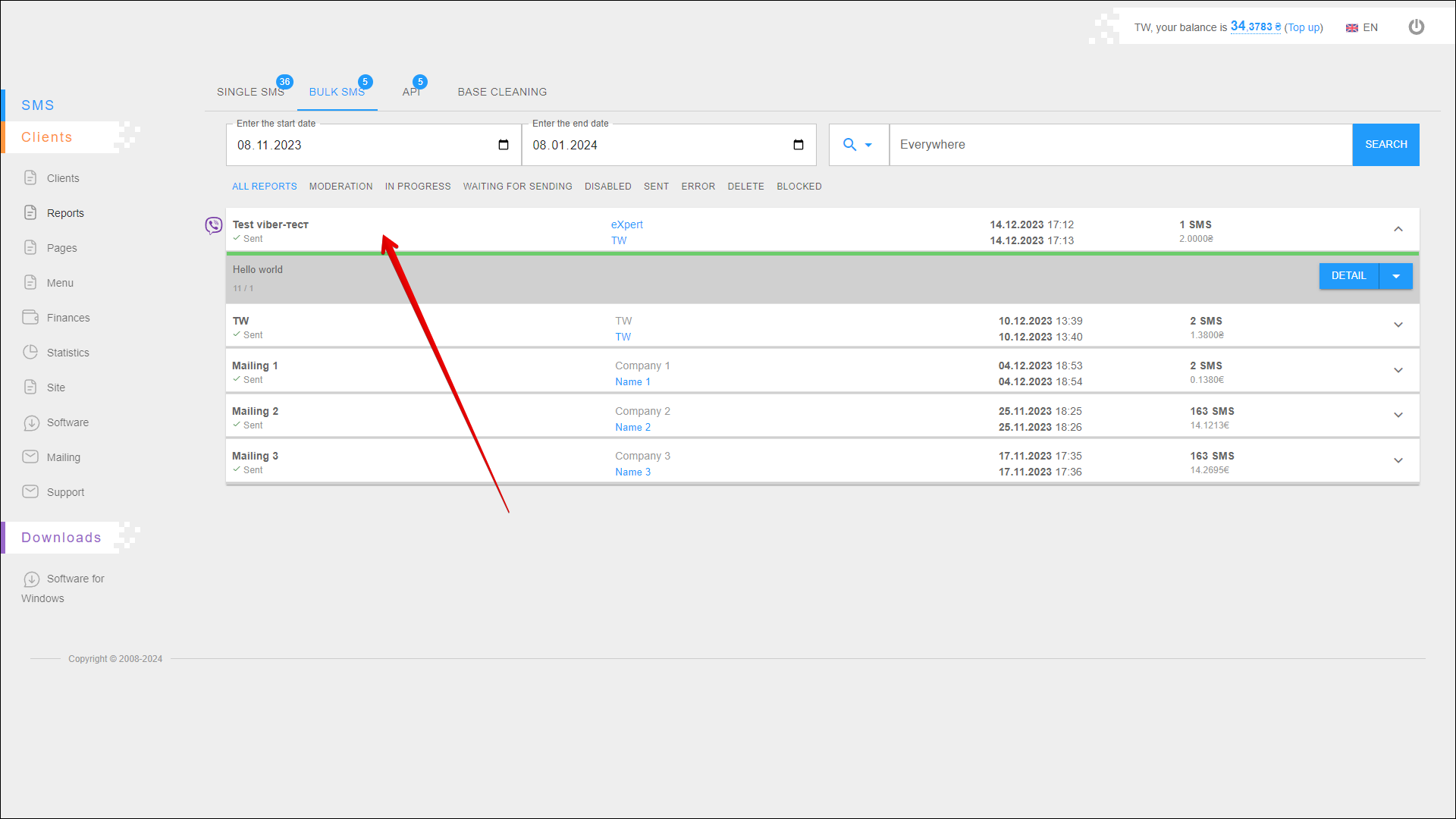
Task: Switch to the BASE CLEANING tab
Action: tap(501, 92)
